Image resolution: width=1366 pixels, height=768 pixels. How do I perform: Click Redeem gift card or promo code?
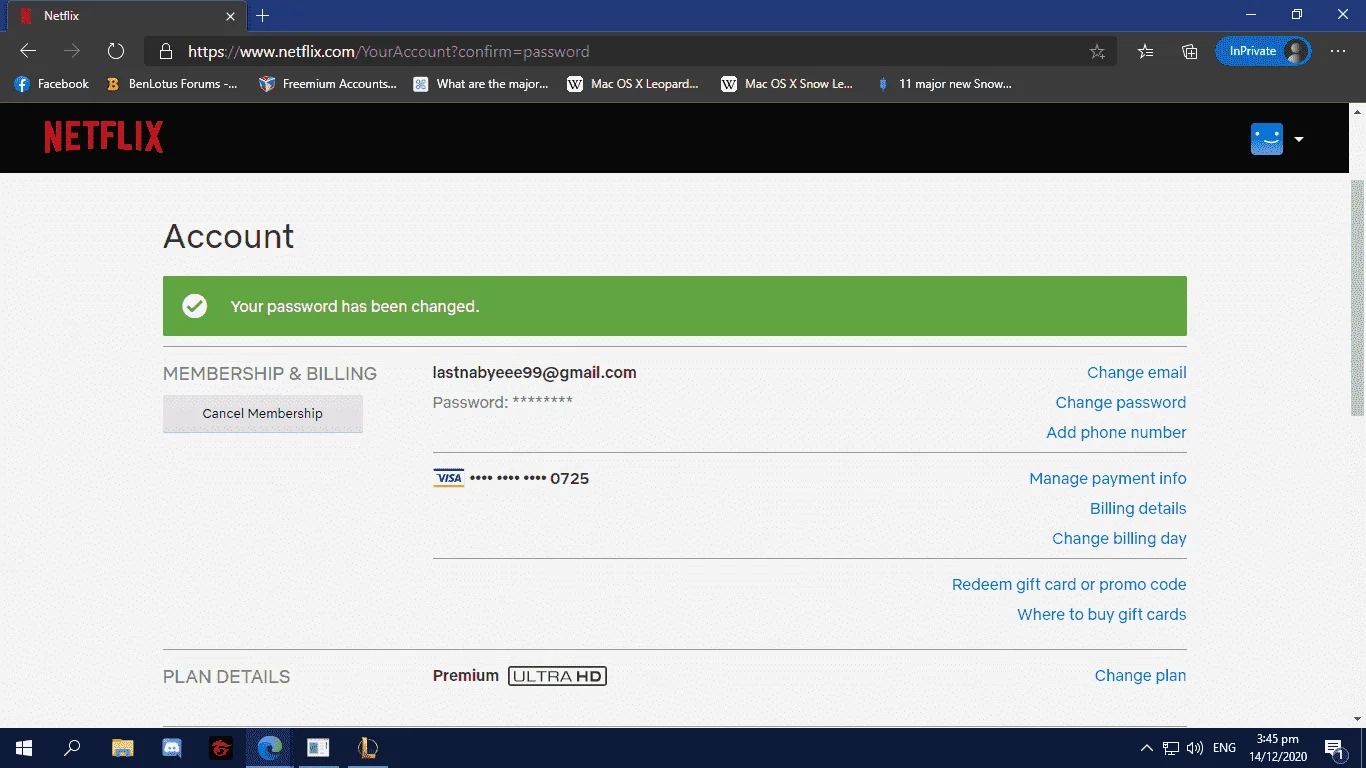coord(1069,585)
